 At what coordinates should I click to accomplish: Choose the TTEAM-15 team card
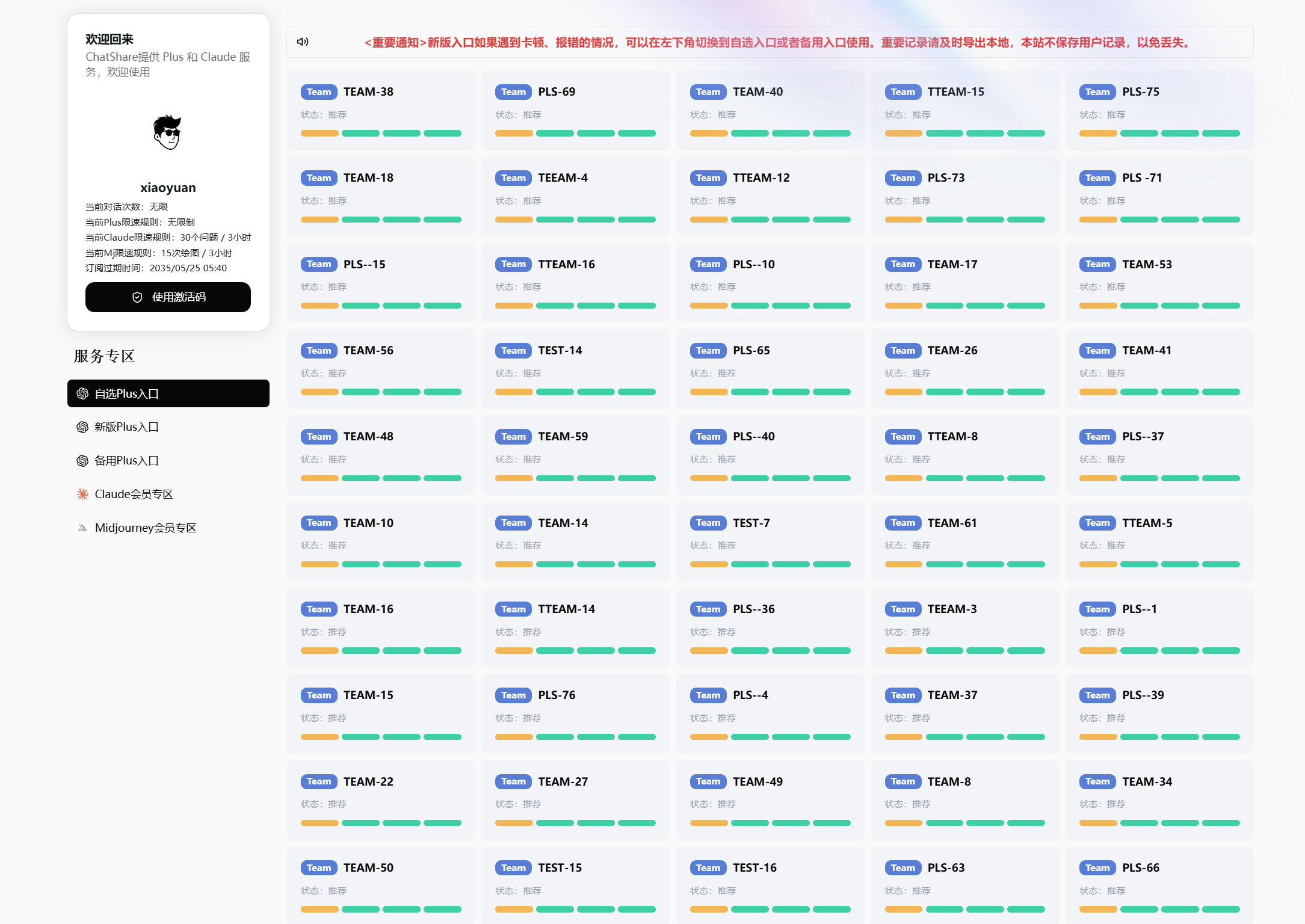click(964, 110)
